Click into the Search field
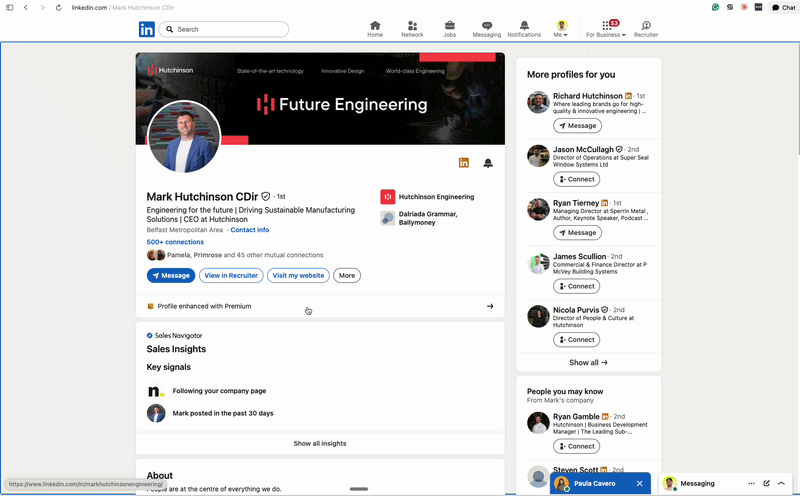 click(x=224, y=30)
